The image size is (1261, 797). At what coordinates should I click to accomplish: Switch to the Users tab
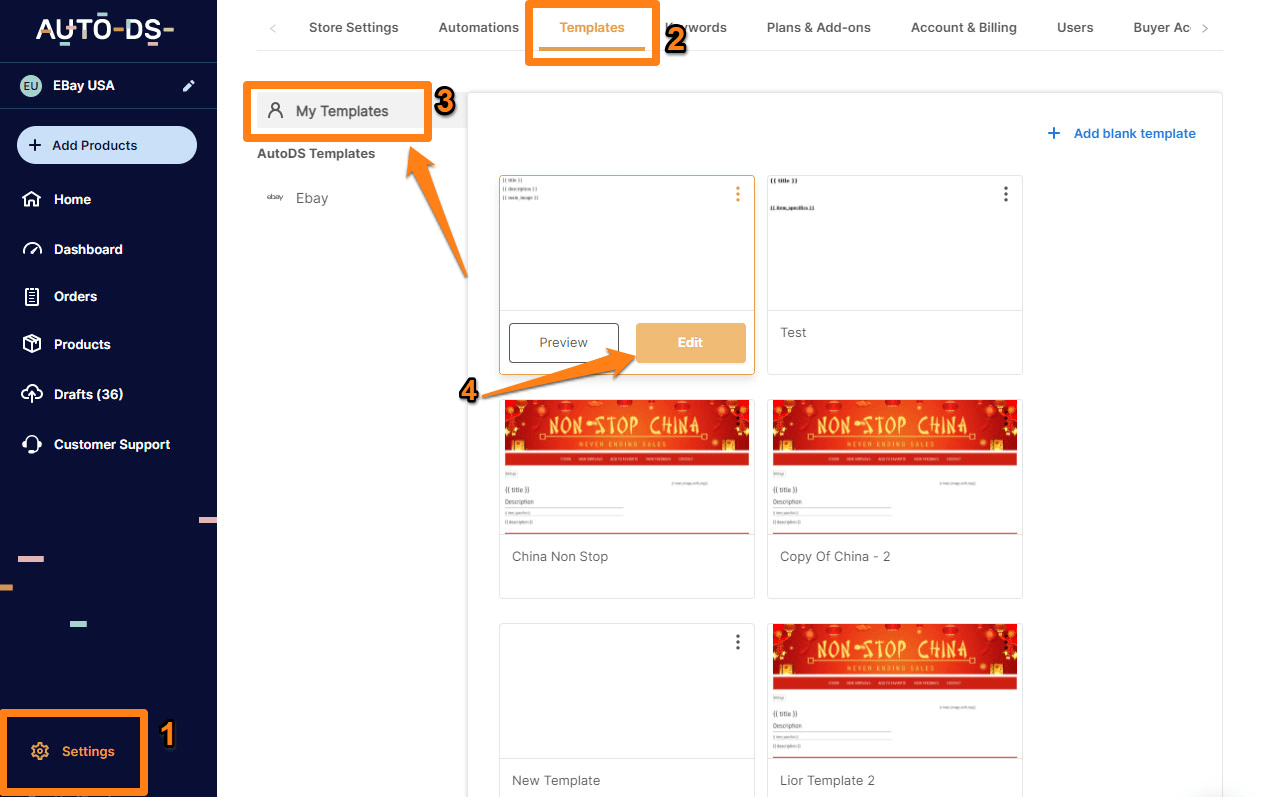1075,27
